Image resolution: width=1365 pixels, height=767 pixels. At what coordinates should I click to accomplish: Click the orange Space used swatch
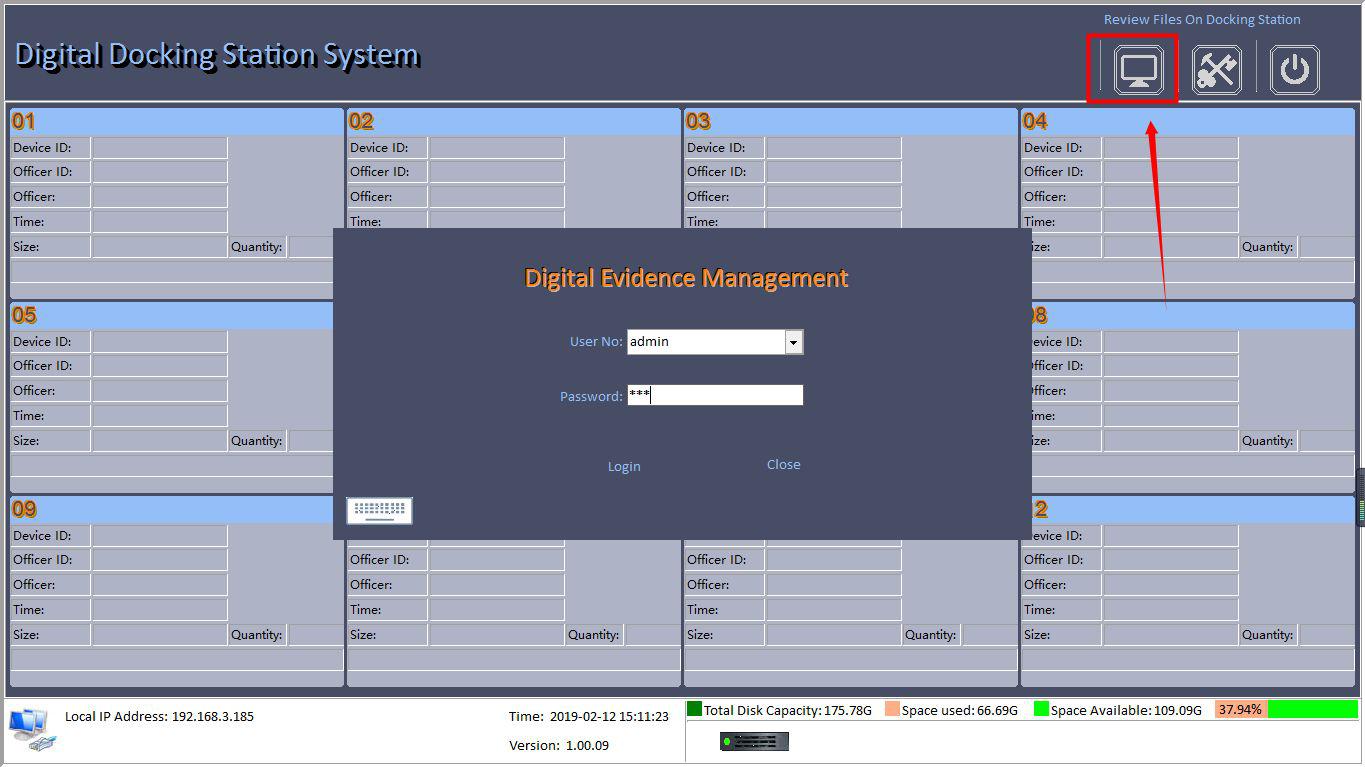[892, 709]
